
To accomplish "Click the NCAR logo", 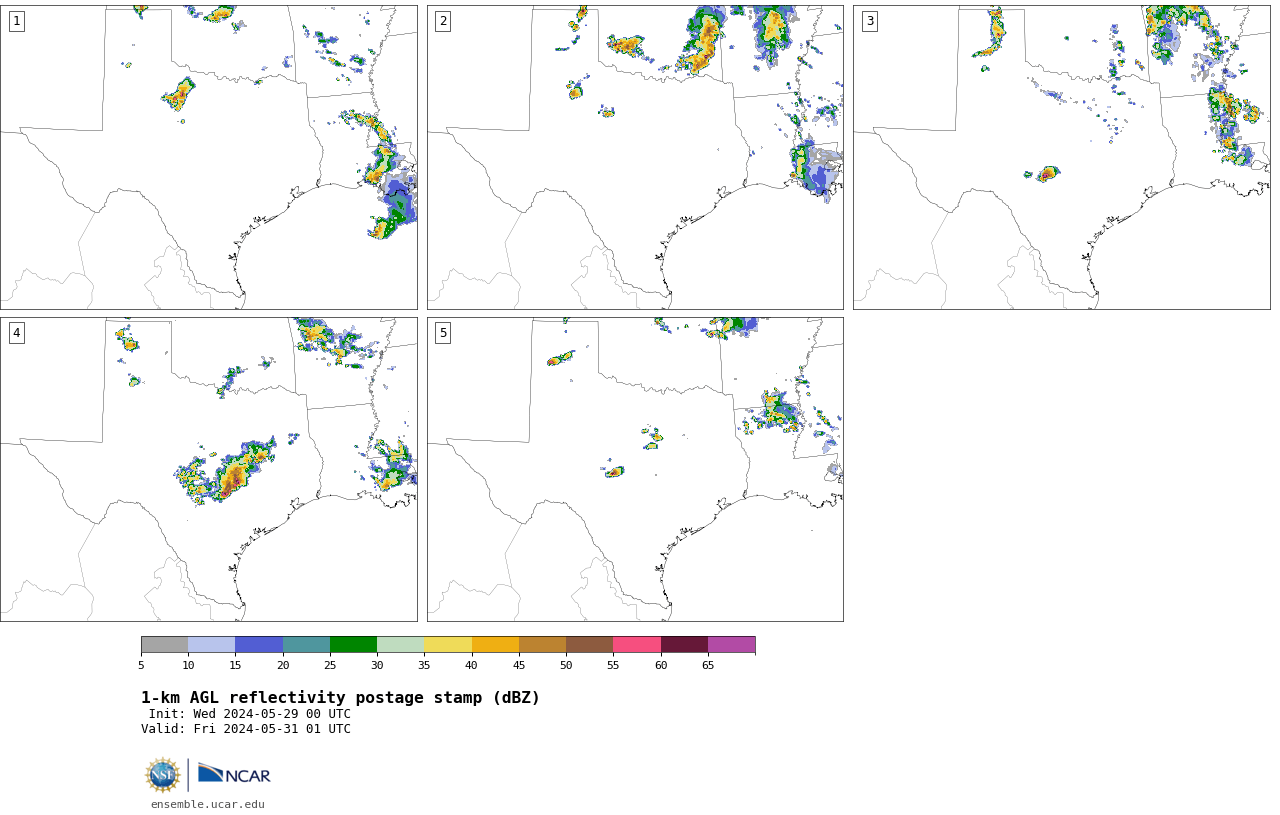I will click(234, 774).
